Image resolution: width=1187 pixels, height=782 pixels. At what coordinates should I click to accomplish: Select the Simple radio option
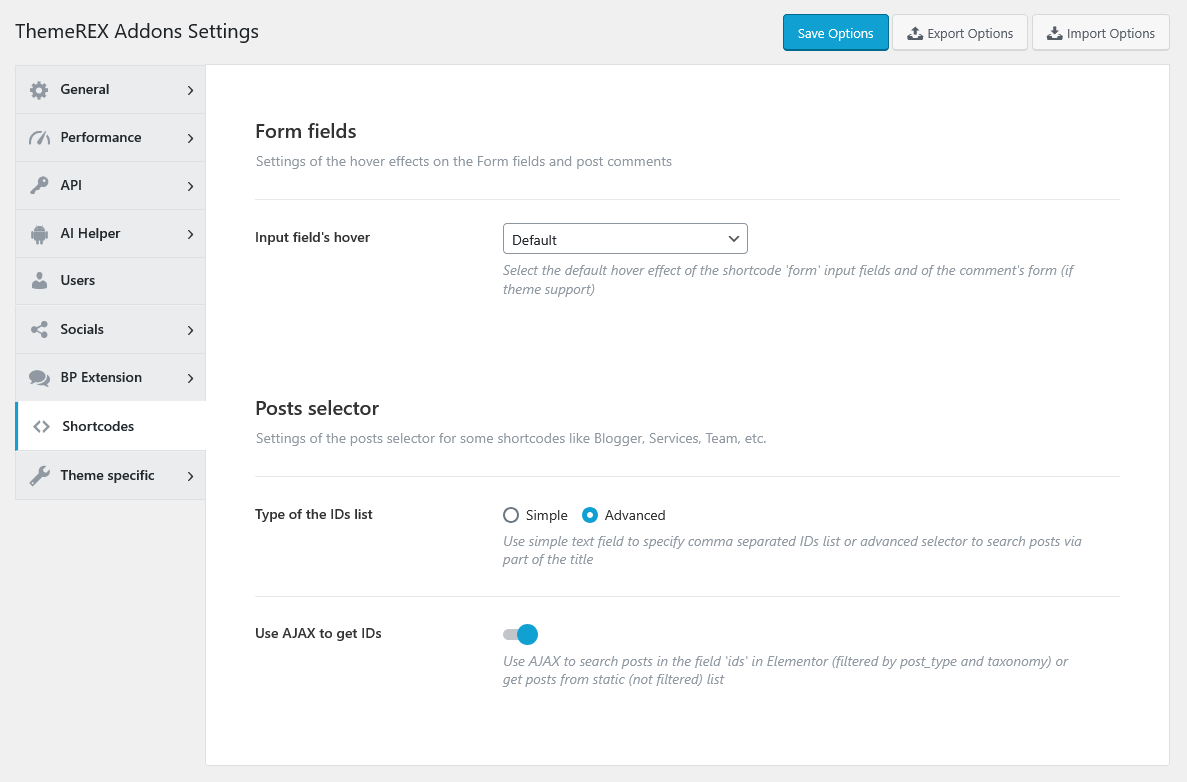point(511,516)
